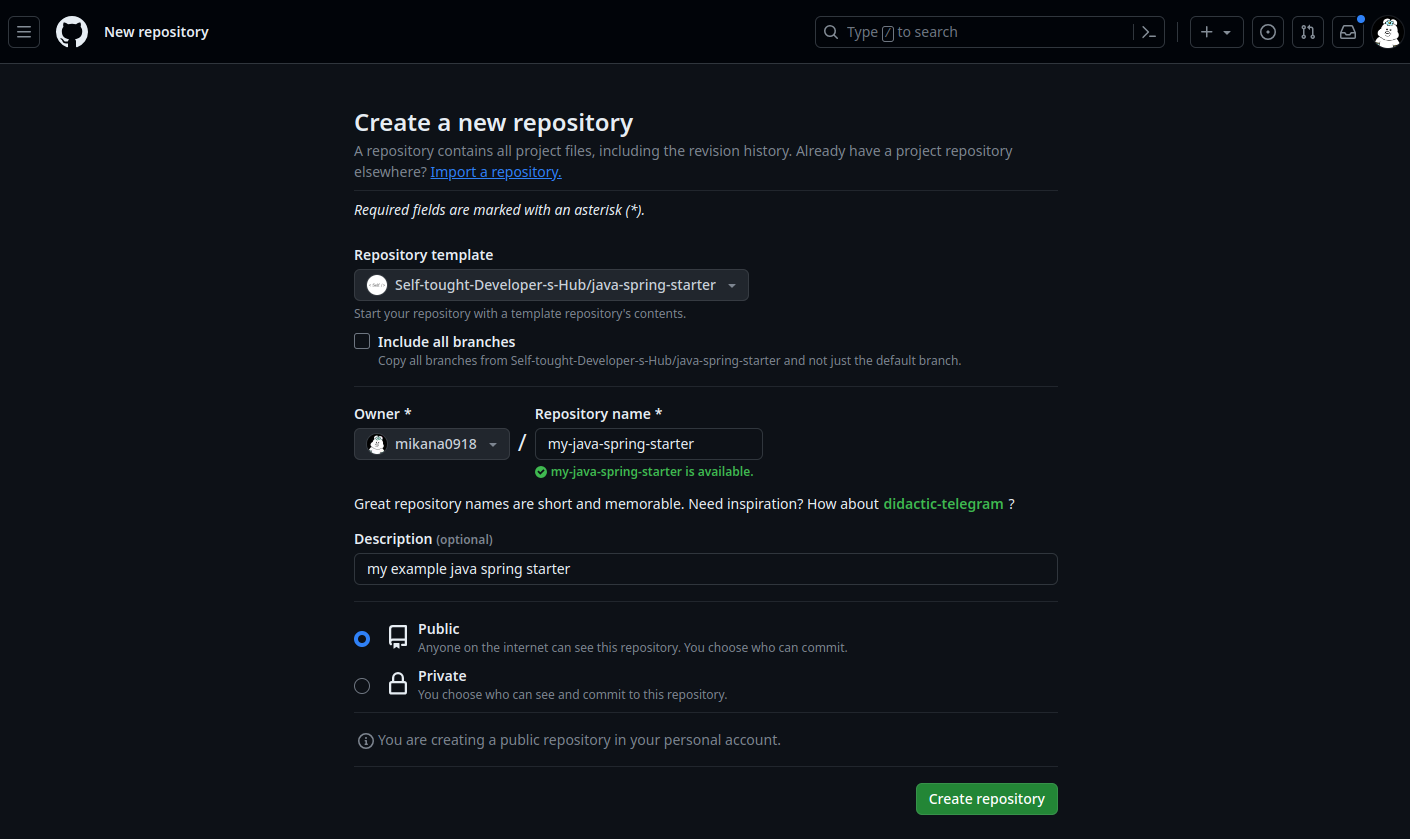Screen dimensions: 1410x839
Task: Click the Repository template label
Action: pos(424,255)
